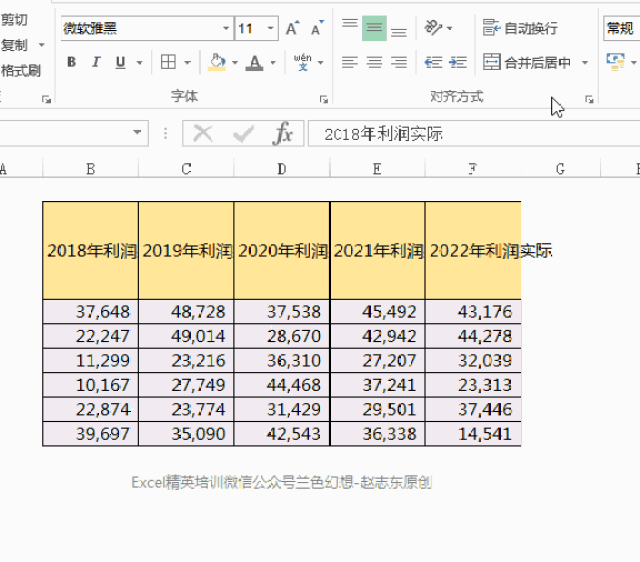Click cell with value 36,310

pos(282,361)
